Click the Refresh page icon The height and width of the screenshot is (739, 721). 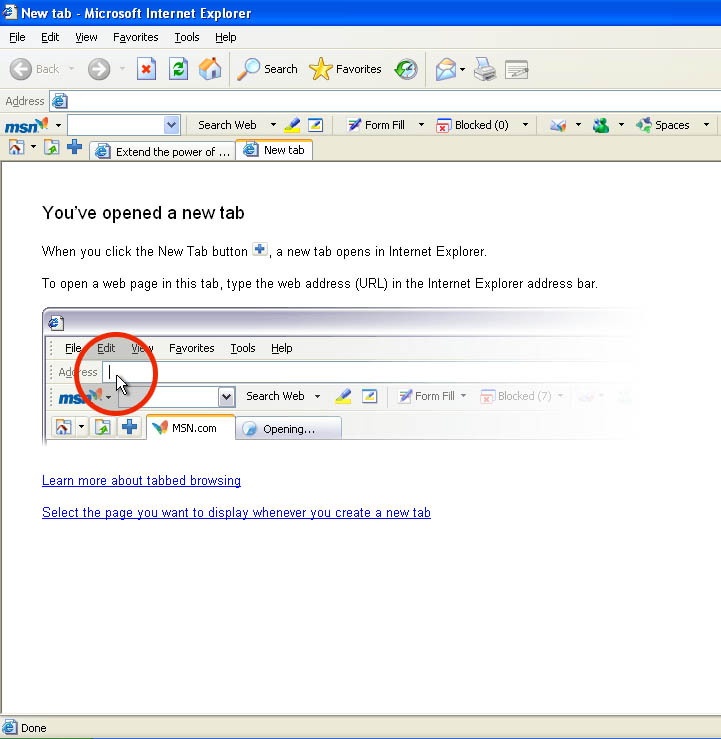(x=178, y=69)
